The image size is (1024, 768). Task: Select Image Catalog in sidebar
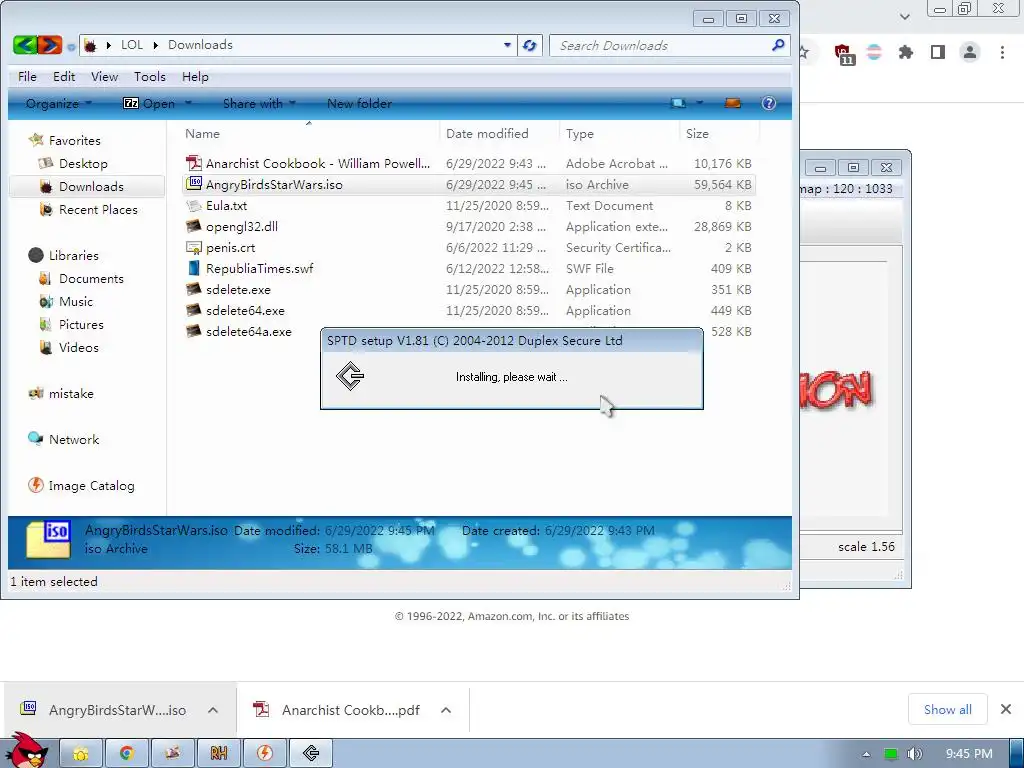(x=91, y=485)
